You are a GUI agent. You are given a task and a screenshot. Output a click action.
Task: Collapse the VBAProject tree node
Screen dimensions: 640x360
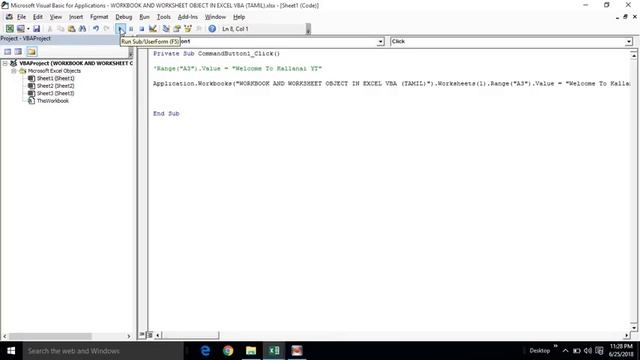[5, 63]
